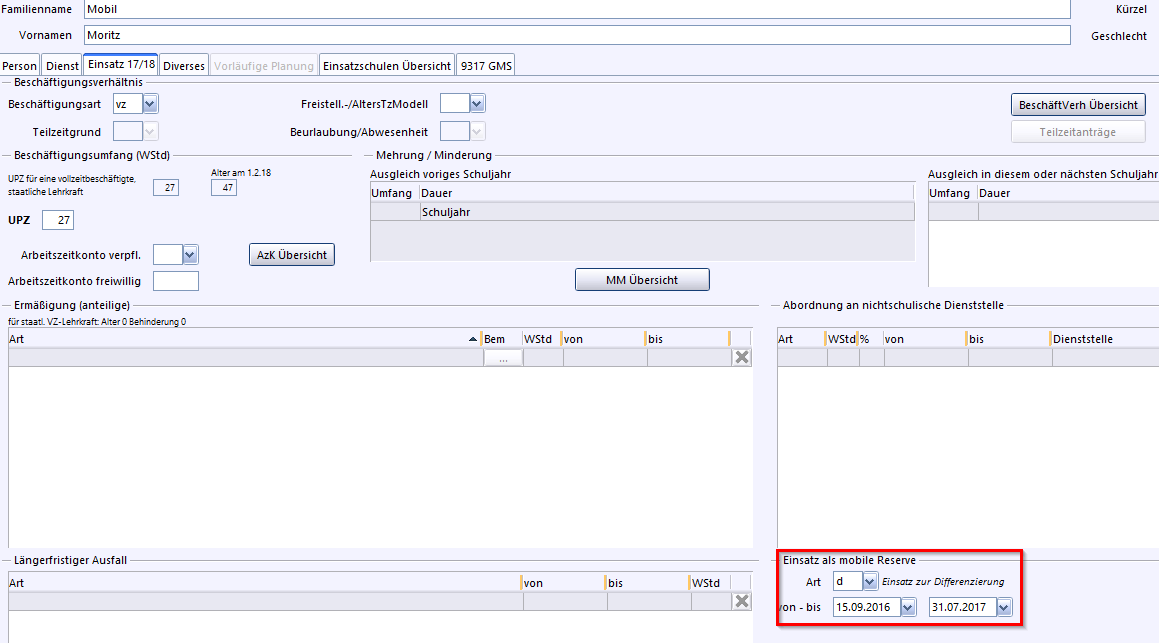Open the Bem ellipsis button in Ermäßigung
Image resolution: width=1159 pixels, height=643 pixels.
[503, 358]
